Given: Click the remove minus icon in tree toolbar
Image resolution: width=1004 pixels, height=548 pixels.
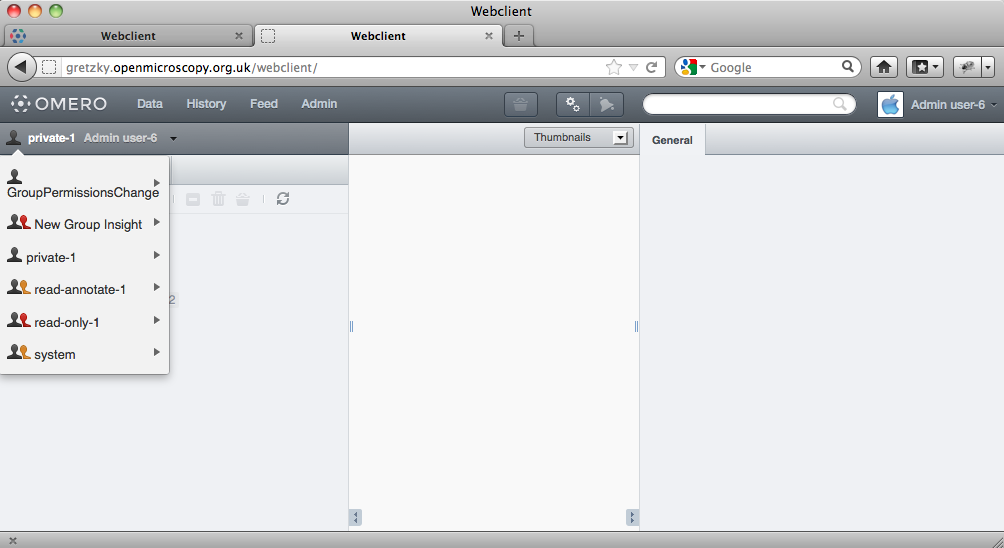Looking at the screenshot, I should 193,200.
